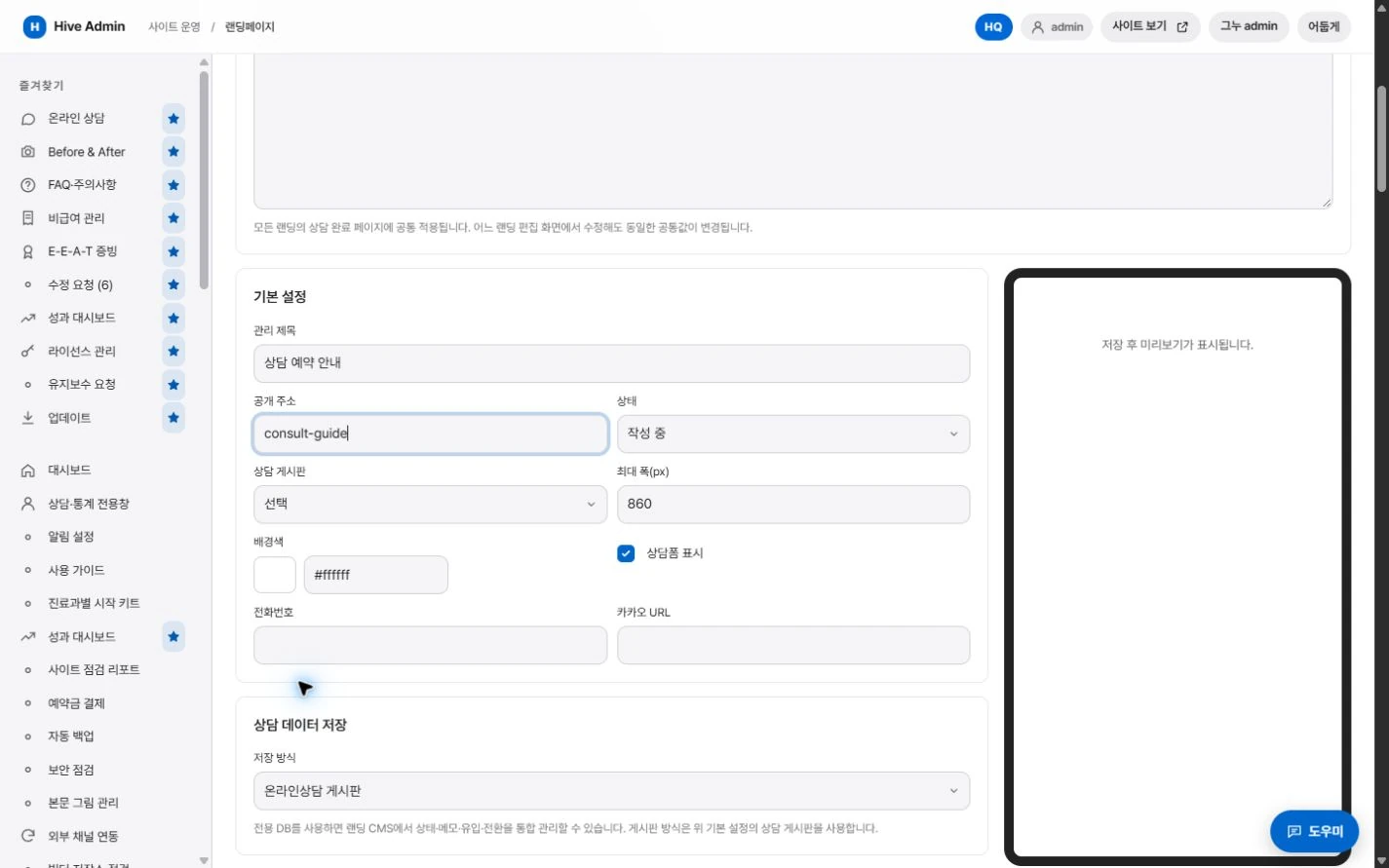Open the 상태 dropdown showing 작성 중
Viewport: 1389px width, 868px height.
coord(793,434)
